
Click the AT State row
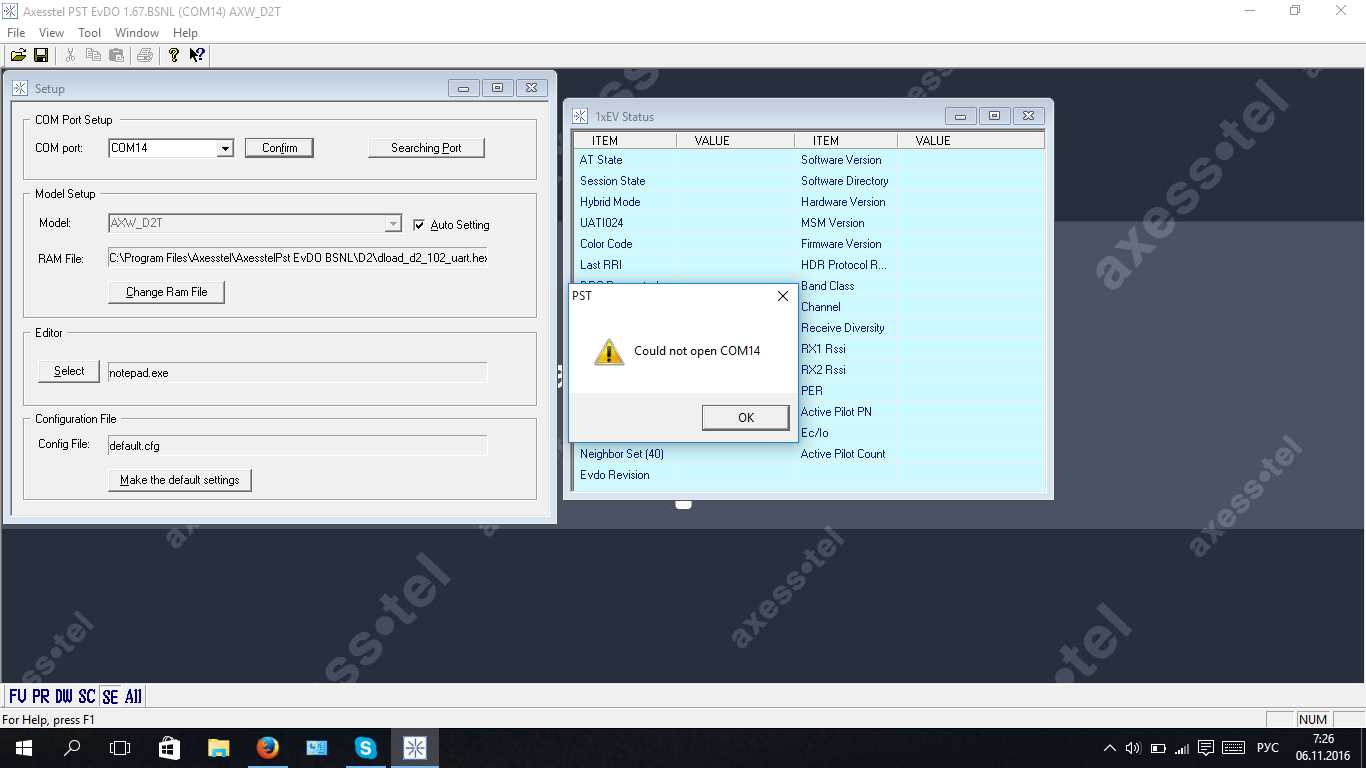685,160
